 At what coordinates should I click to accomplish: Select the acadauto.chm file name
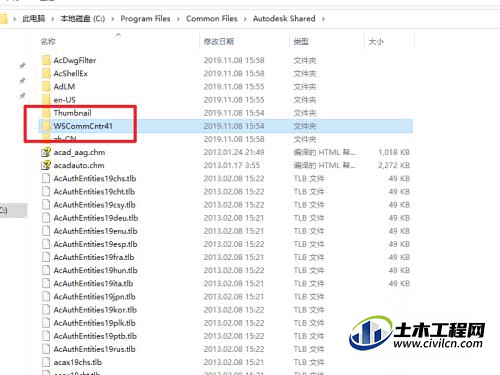(x=79, y=165)
